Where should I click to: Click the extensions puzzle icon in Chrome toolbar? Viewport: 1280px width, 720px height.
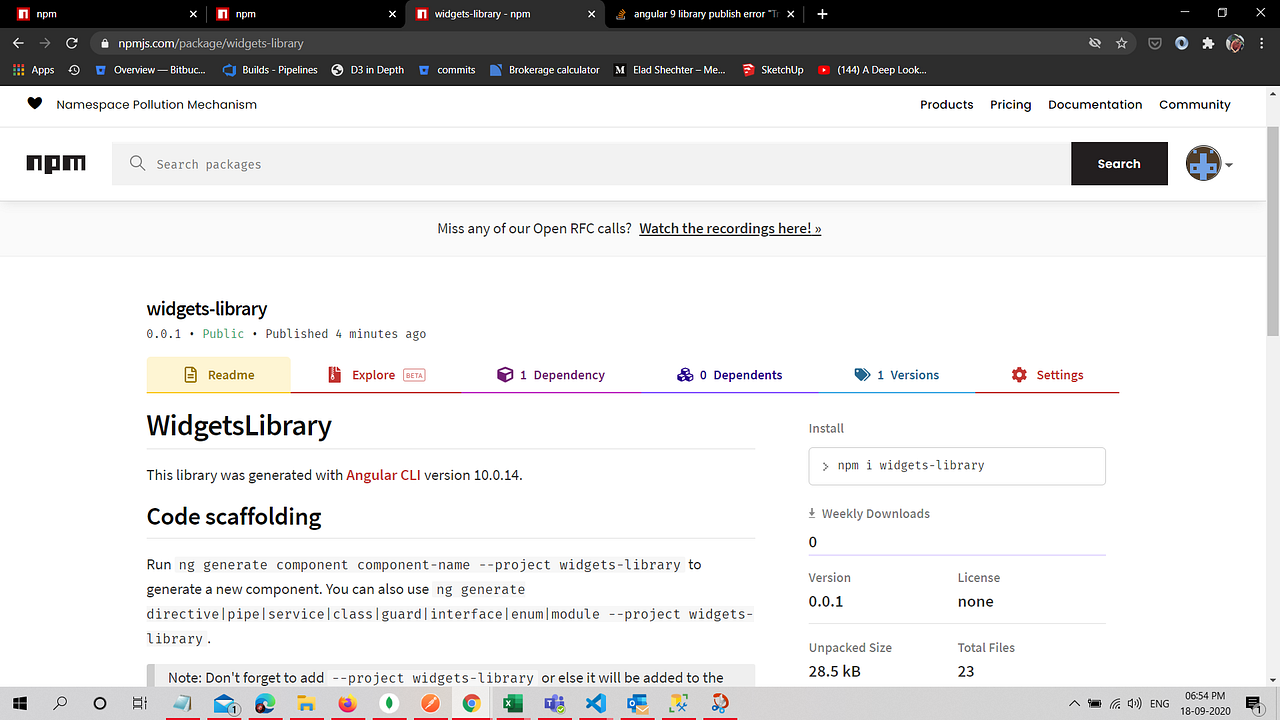pos(1208,43)
